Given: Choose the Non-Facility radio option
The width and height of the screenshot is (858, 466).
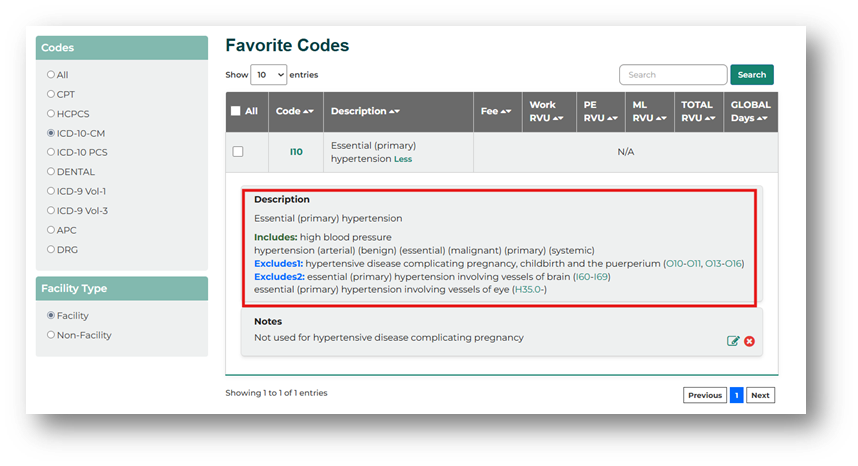Looking at the screenshot, I should coord(51,335).
